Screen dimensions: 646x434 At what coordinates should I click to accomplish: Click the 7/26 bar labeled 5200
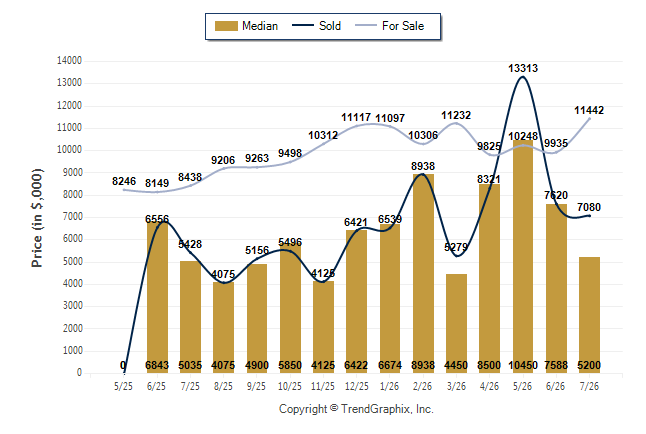(x=589, y=315)
